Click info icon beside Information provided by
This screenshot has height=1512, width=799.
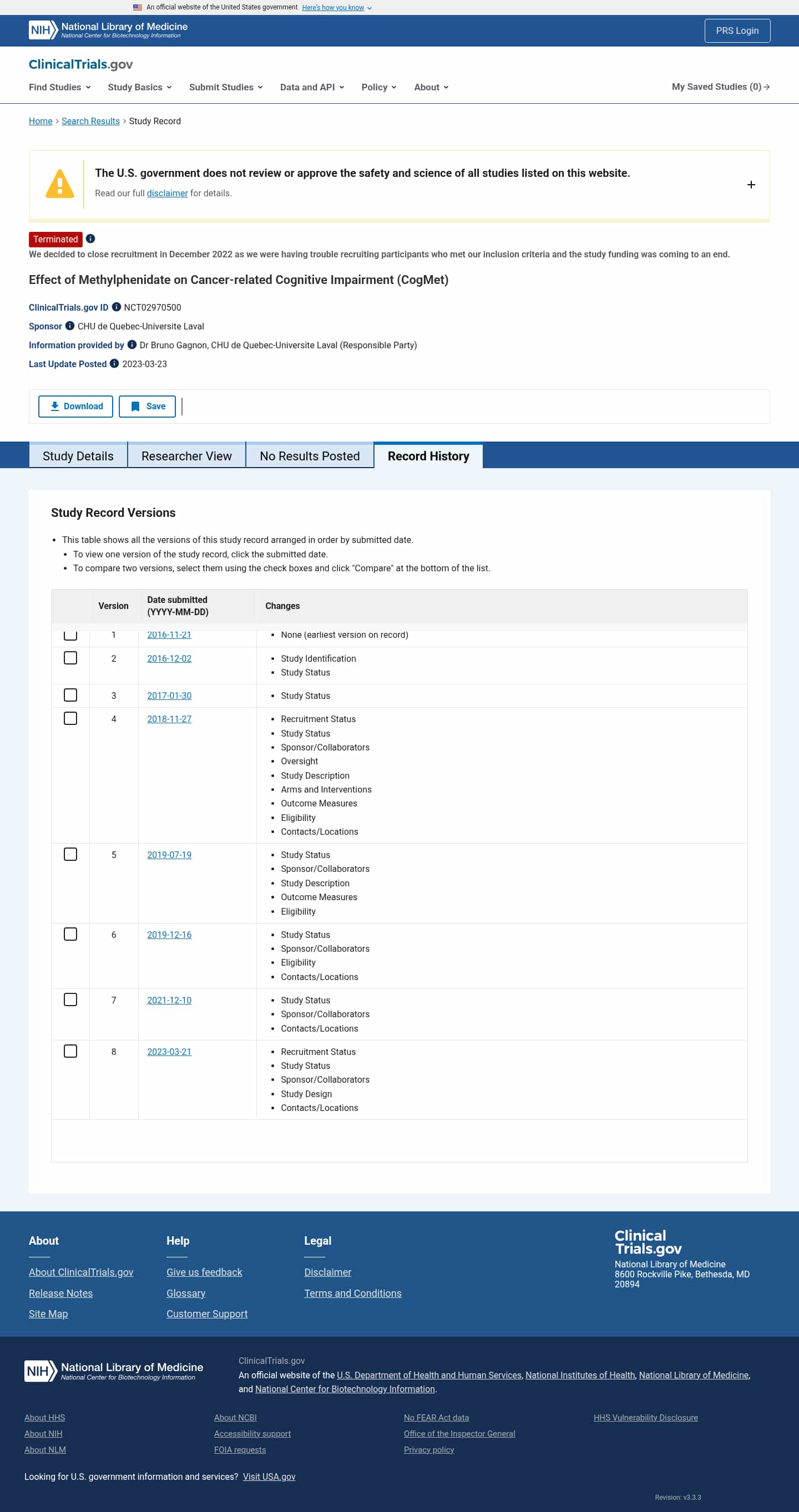pos(132,344)
